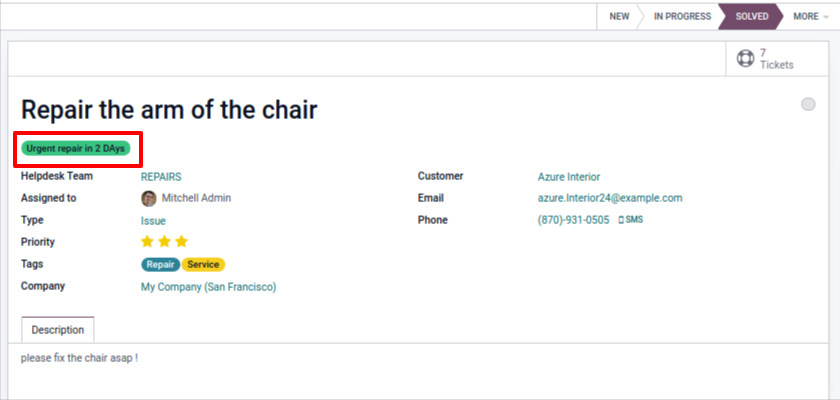Open the Azure Interior customer link
Viewport: 840px width, 400px height.
click(568, 176)
